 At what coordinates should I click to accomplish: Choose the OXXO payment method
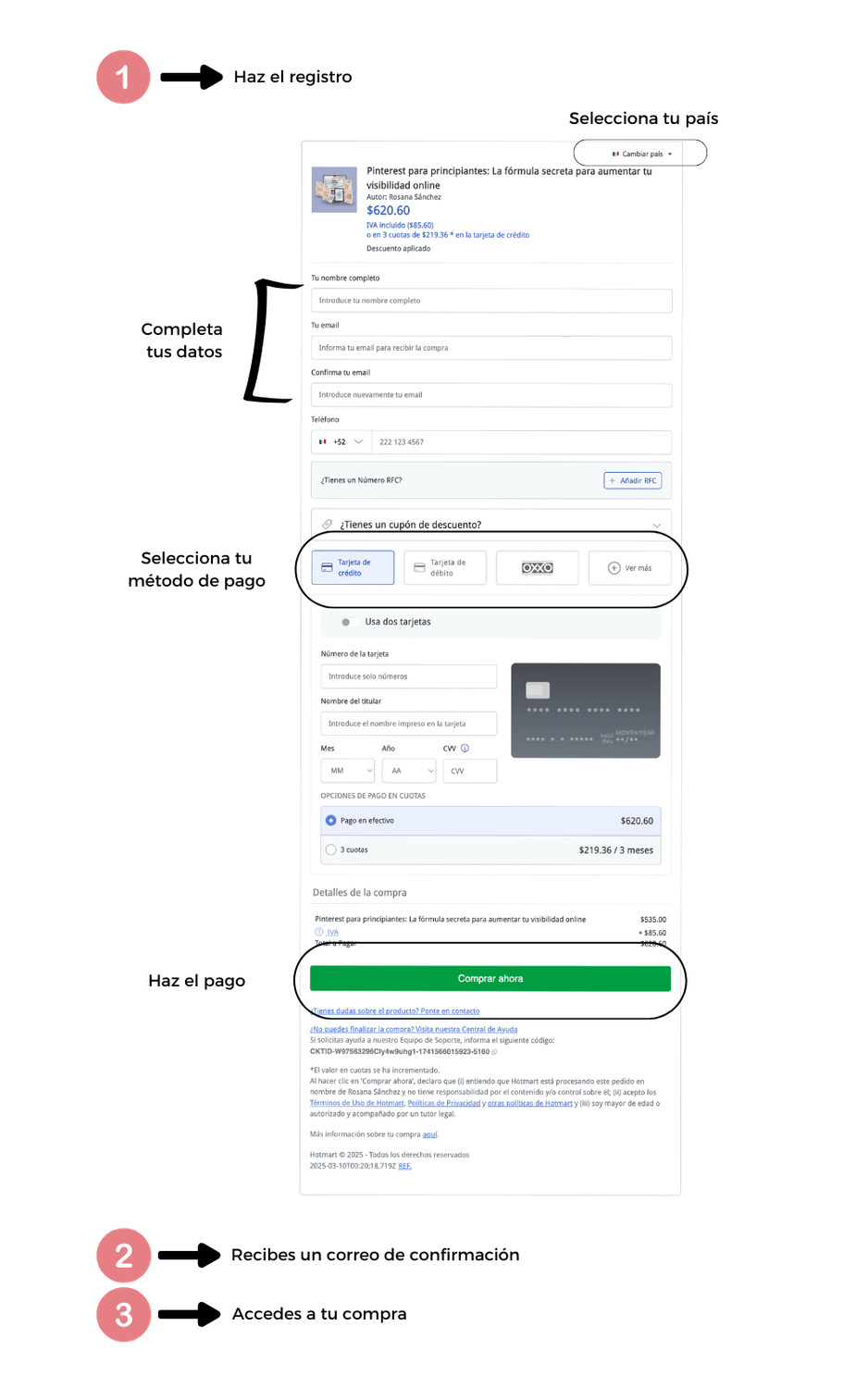tap(538, 568)
